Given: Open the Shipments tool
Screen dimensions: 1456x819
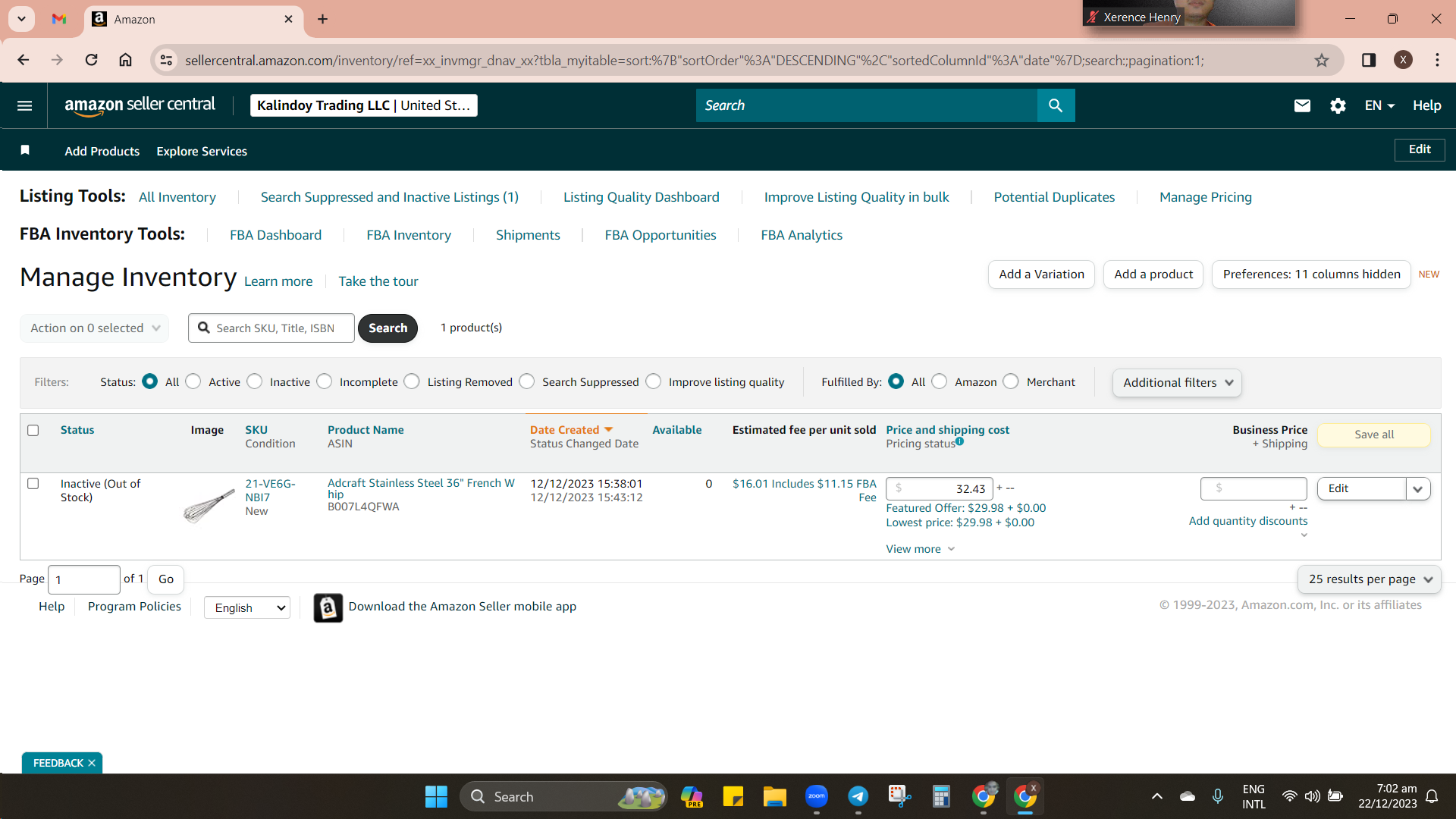Looking at the screenshot, I should tap(528, 235).
